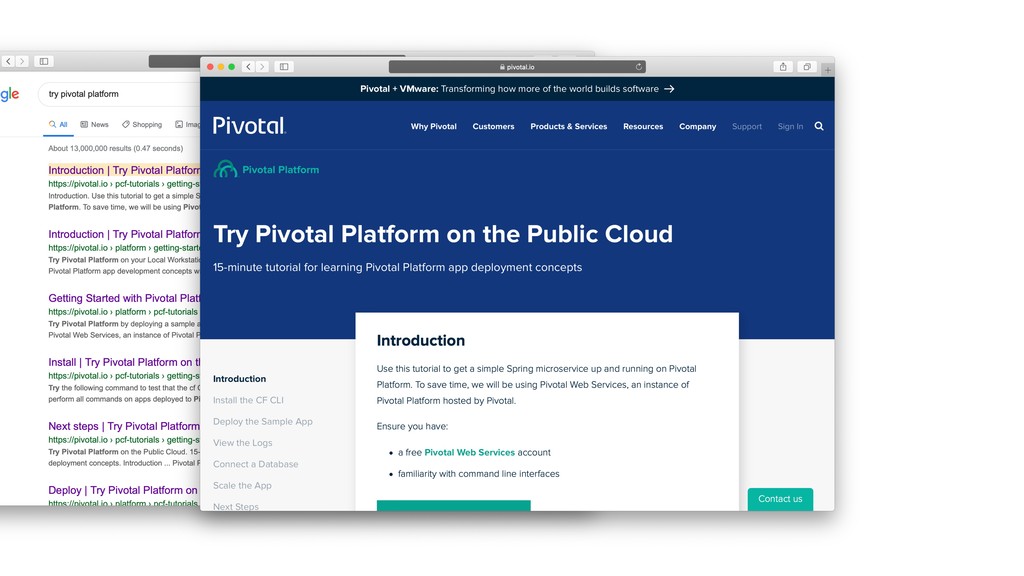Click the Pivotal + VMware banner text
1024x576 pixels.
[x=509, y=89]
